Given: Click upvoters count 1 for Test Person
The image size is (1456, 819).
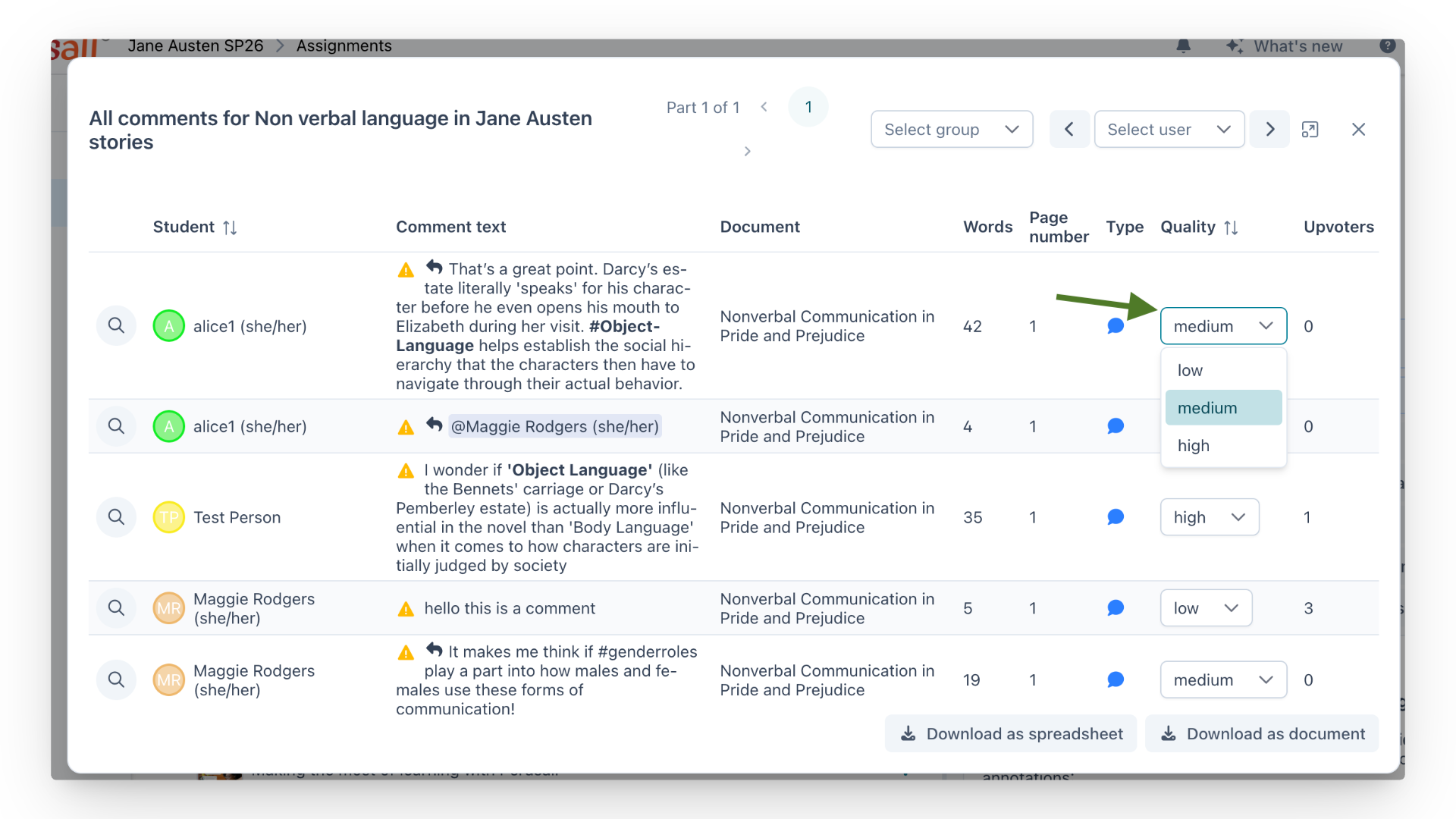Looking at the screenshot, I should point(1307,517).
